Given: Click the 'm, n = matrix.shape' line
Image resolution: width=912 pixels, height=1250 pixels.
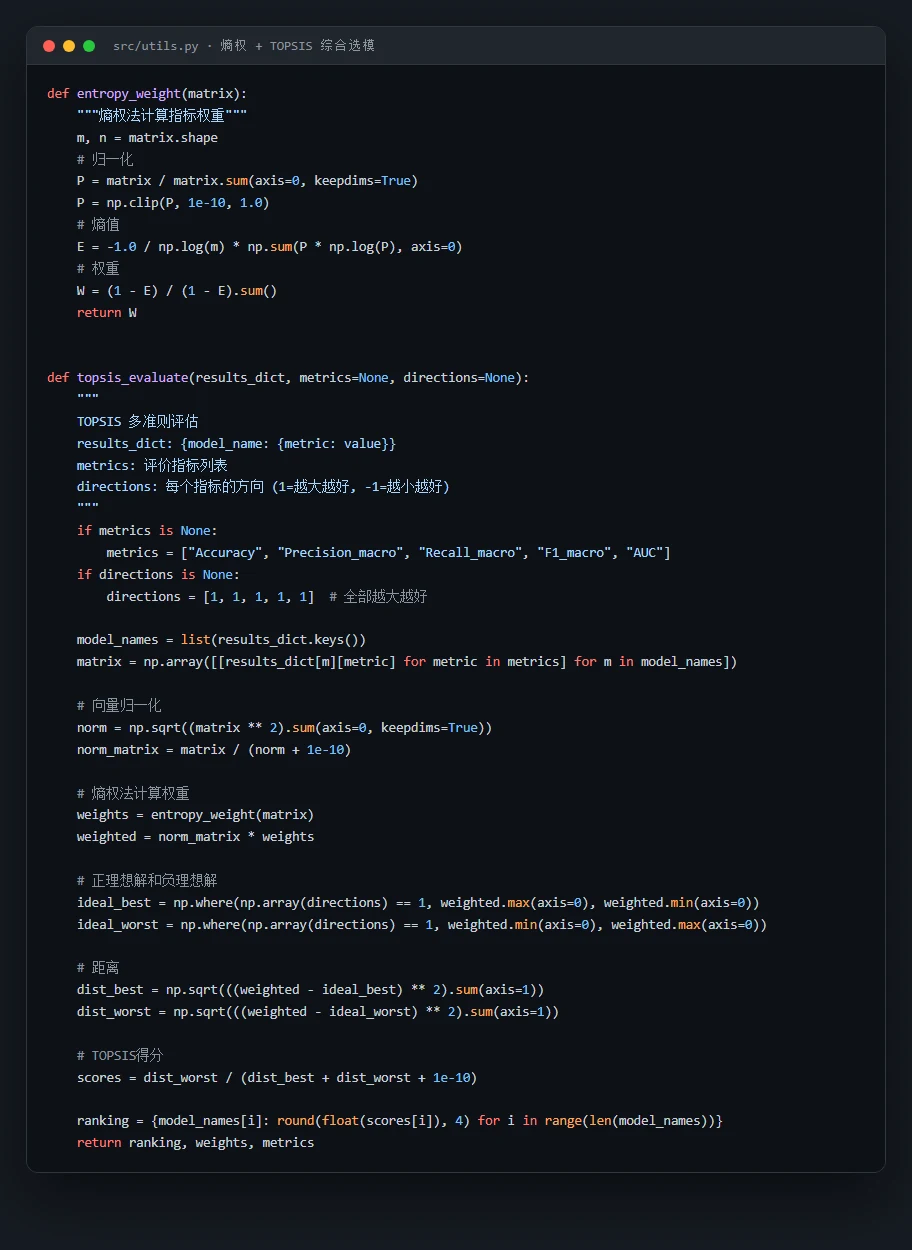Looking at the screenshot, I should 147,137.
